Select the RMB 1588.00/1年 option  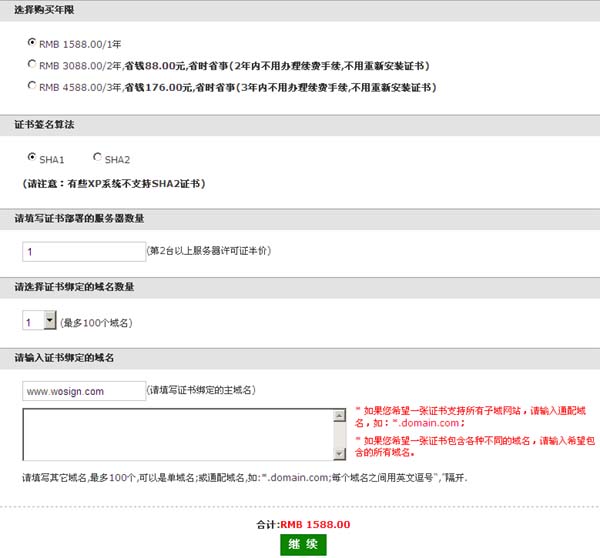[32, 43]
